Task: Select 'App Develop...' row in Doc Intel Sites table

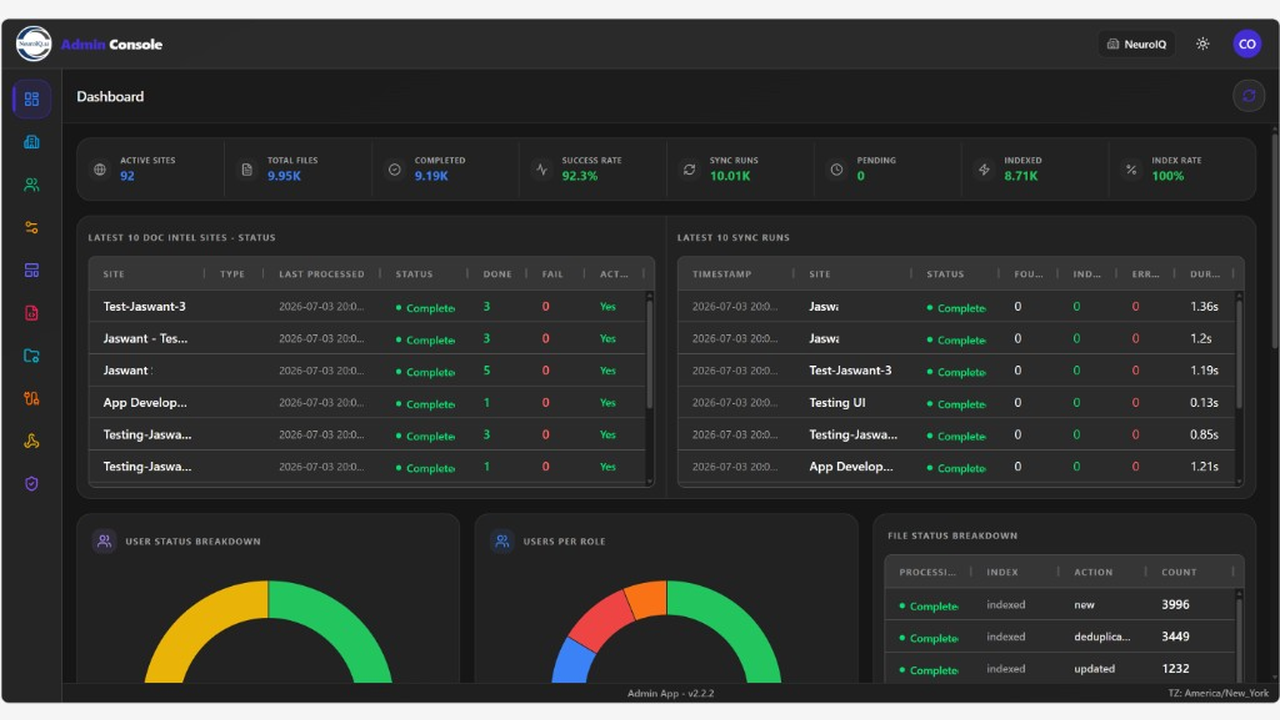Action: pos(367,402)
